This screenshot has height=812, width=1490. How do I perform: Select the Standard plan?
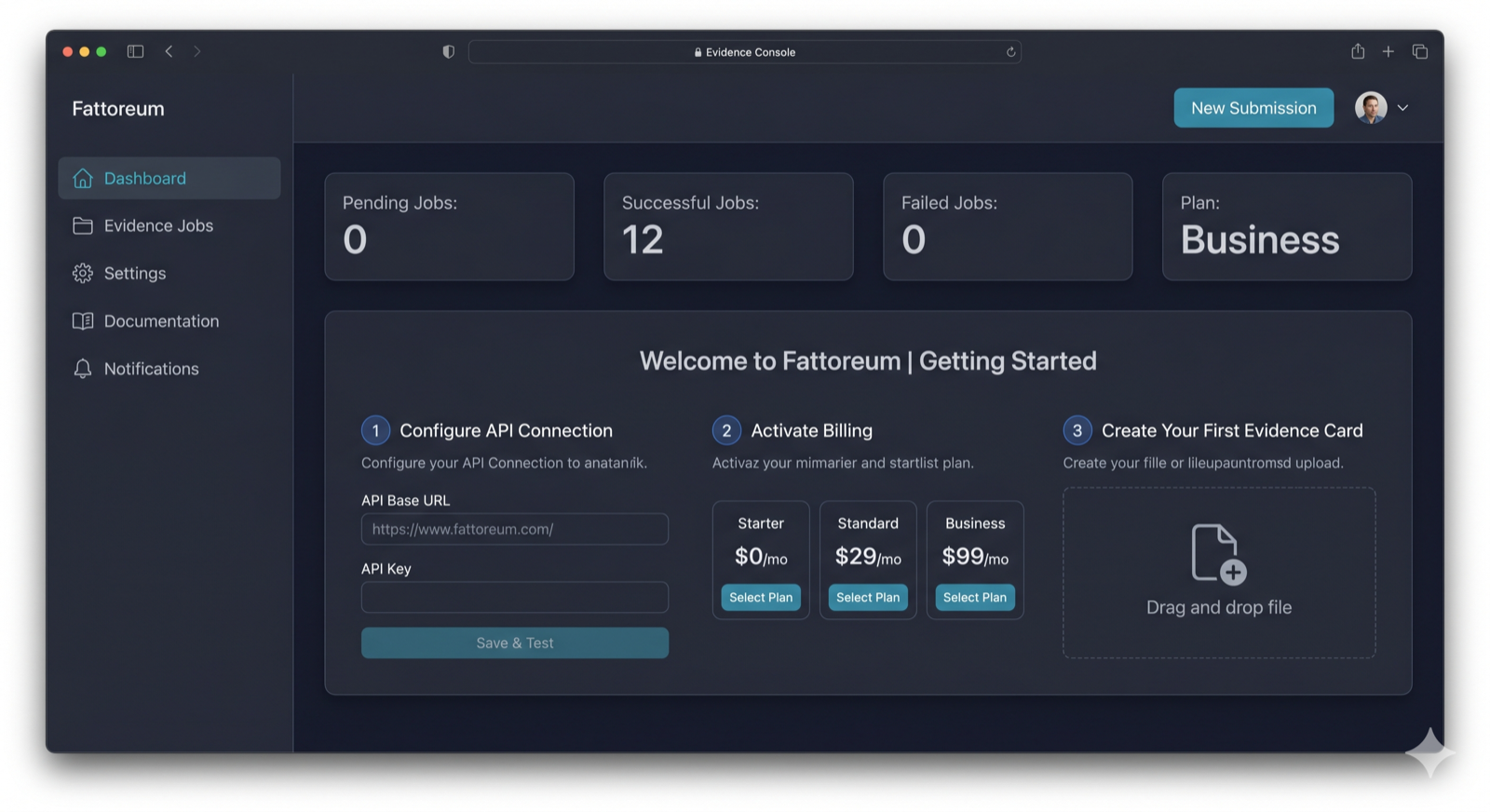pos(868,598)
